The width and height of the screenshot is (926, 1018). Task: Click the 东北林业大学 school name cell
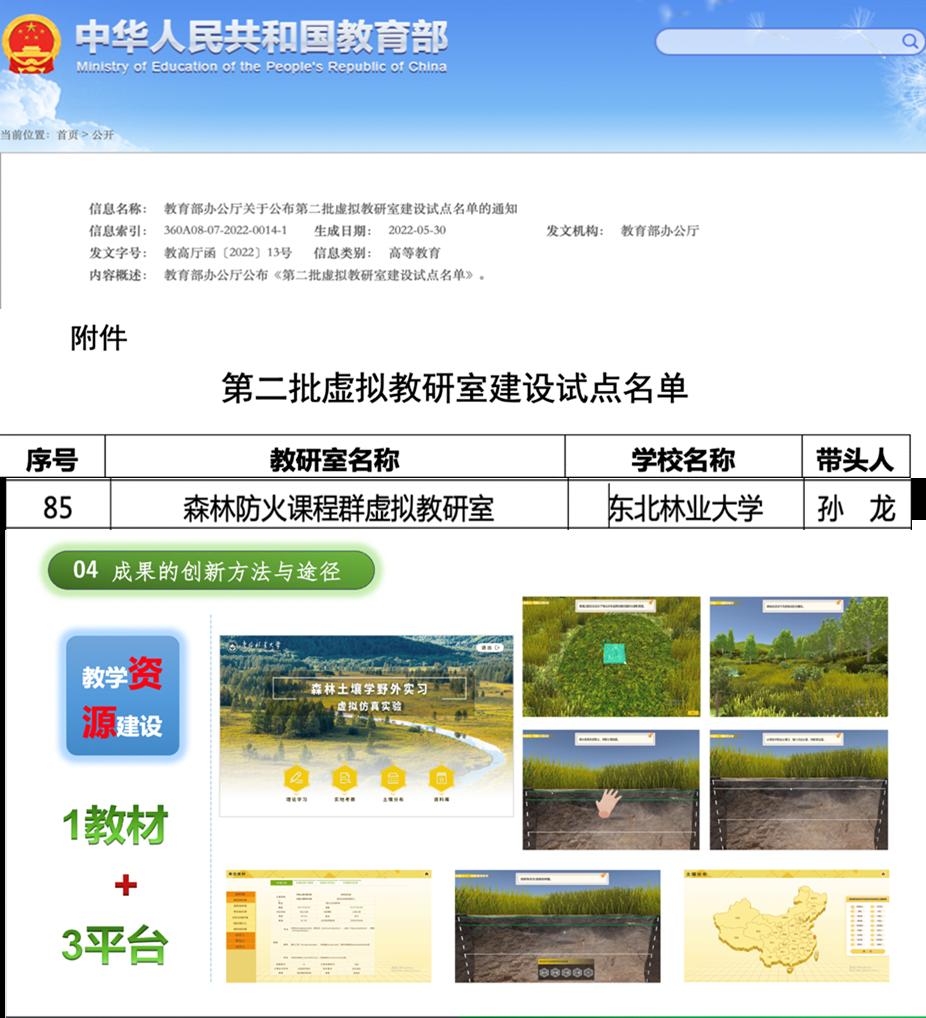pyautogui.click(x=685, y=508)
